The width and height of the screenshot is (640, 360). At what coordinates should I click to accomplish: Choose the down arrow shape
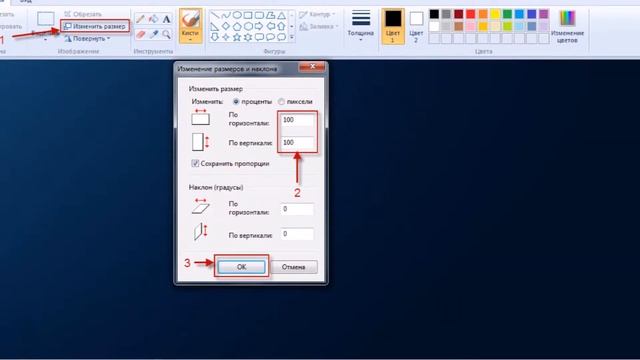tap(215, 37)
